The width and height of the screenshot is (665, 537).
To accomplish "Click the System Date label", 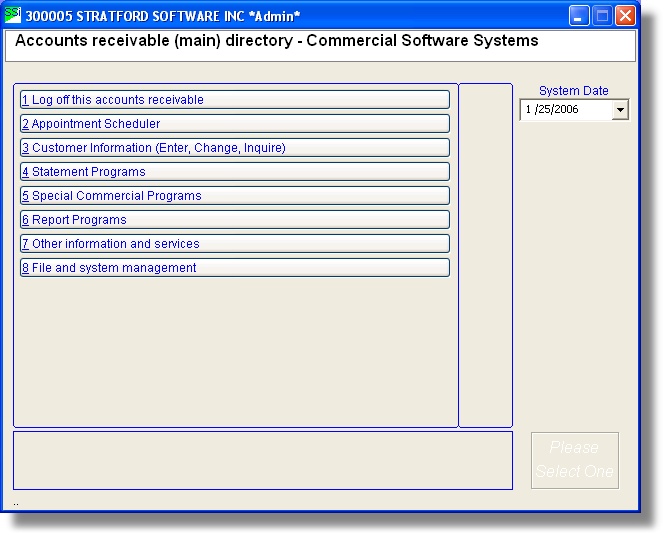I will pyautogui.click(x=573, y=91).
